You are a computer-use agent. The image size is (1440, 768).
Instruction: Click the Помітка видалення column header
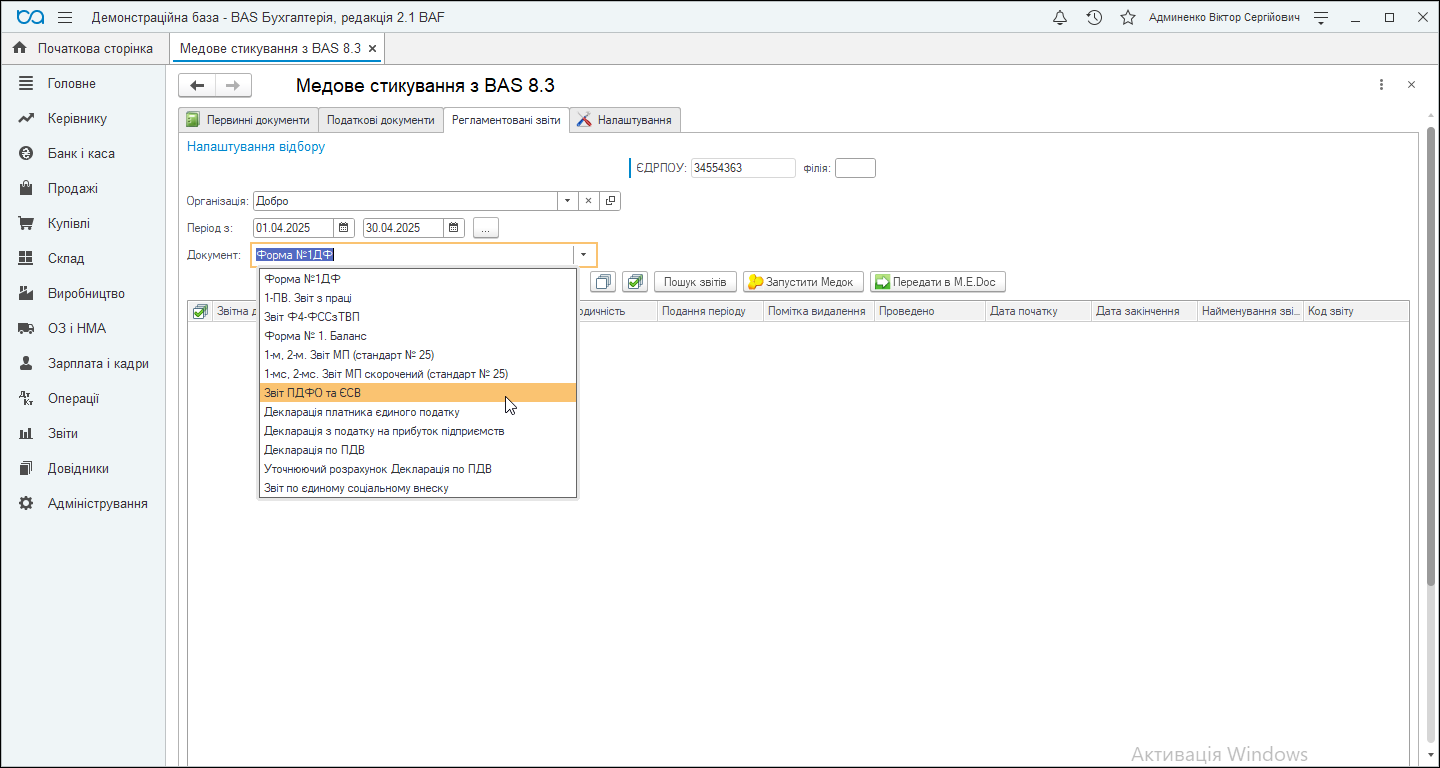pyautogui.click(x=819, y=311)
